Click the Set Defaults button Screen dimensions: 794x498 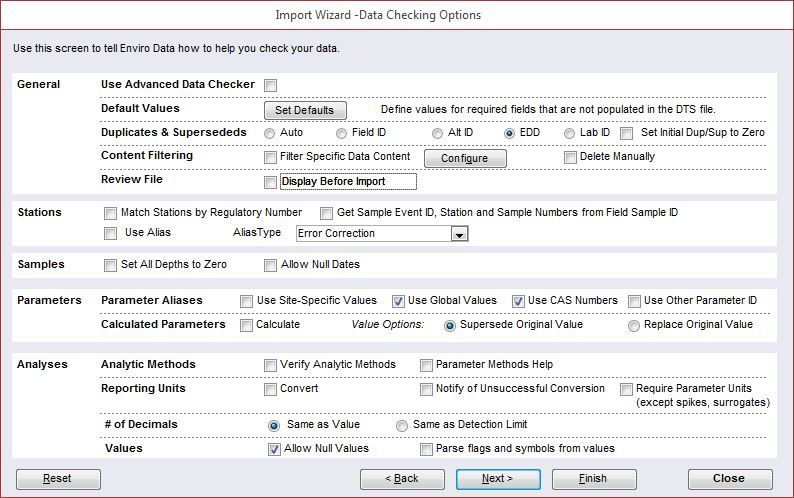point(305,110)
